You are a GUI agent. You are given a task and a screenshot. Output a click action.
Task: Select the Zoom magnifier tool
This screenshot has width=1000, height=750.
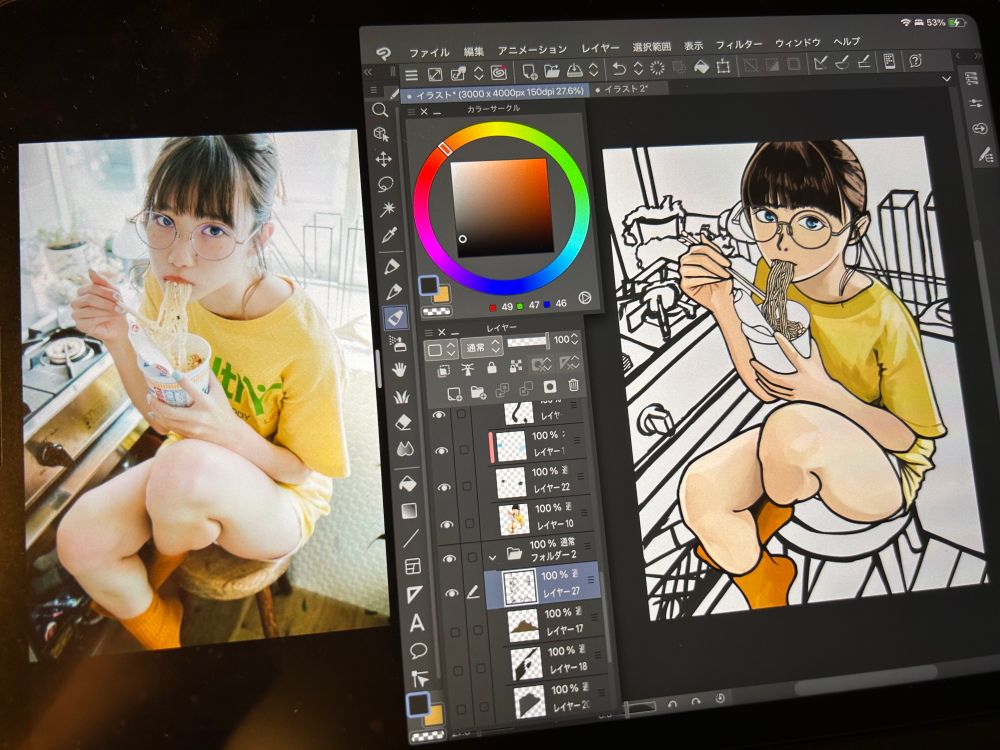click(x=380, y=110)
